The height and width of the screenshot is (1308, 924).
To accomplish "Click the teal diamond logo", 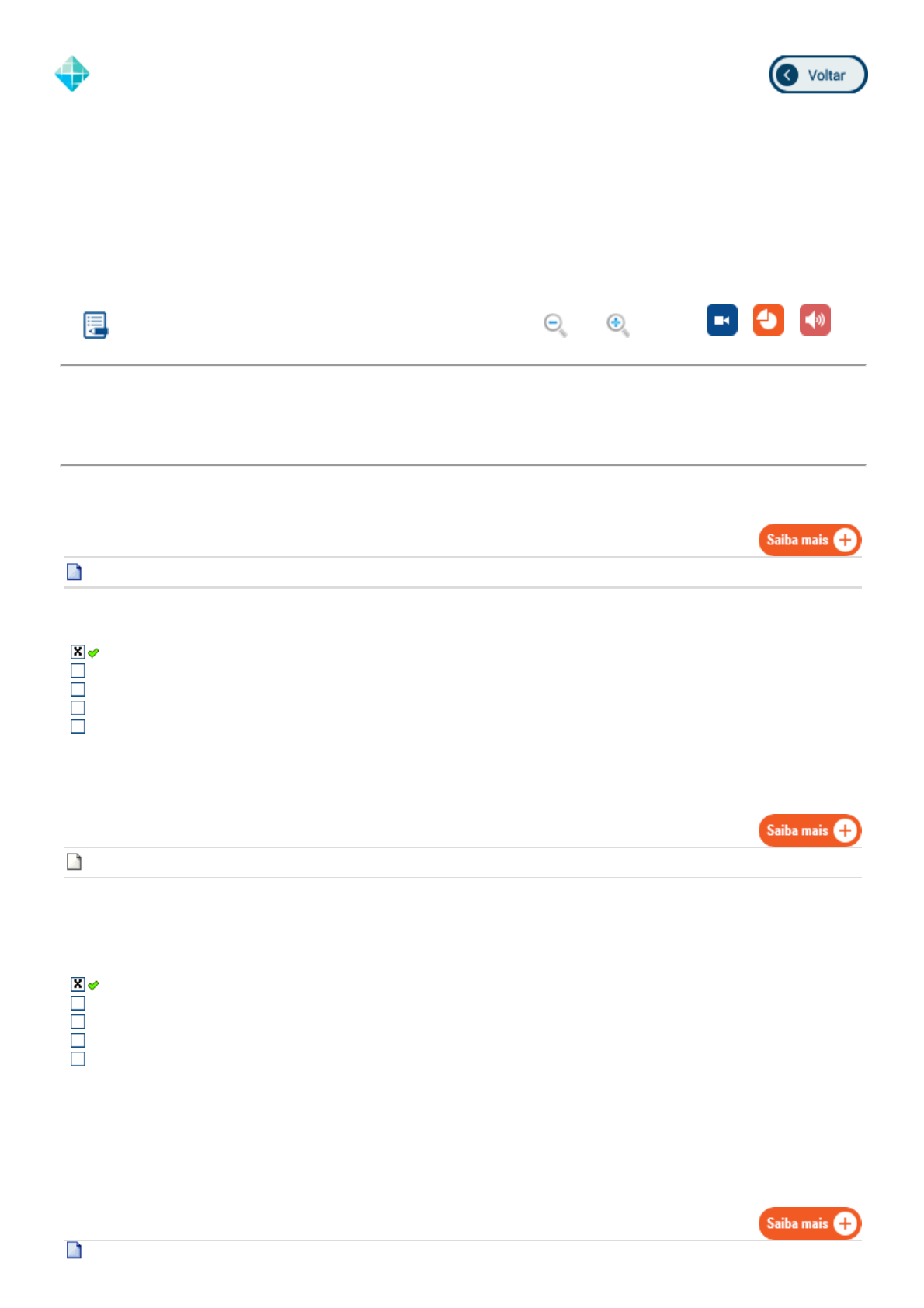I will click(72, 74).
